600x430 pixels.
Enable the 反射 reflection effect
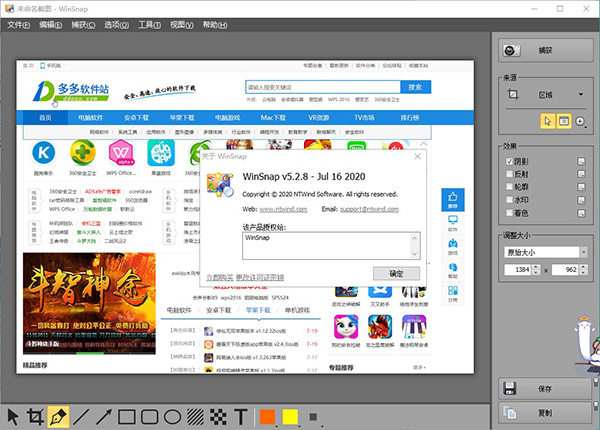pyautogui.click(x=509, y=174)
